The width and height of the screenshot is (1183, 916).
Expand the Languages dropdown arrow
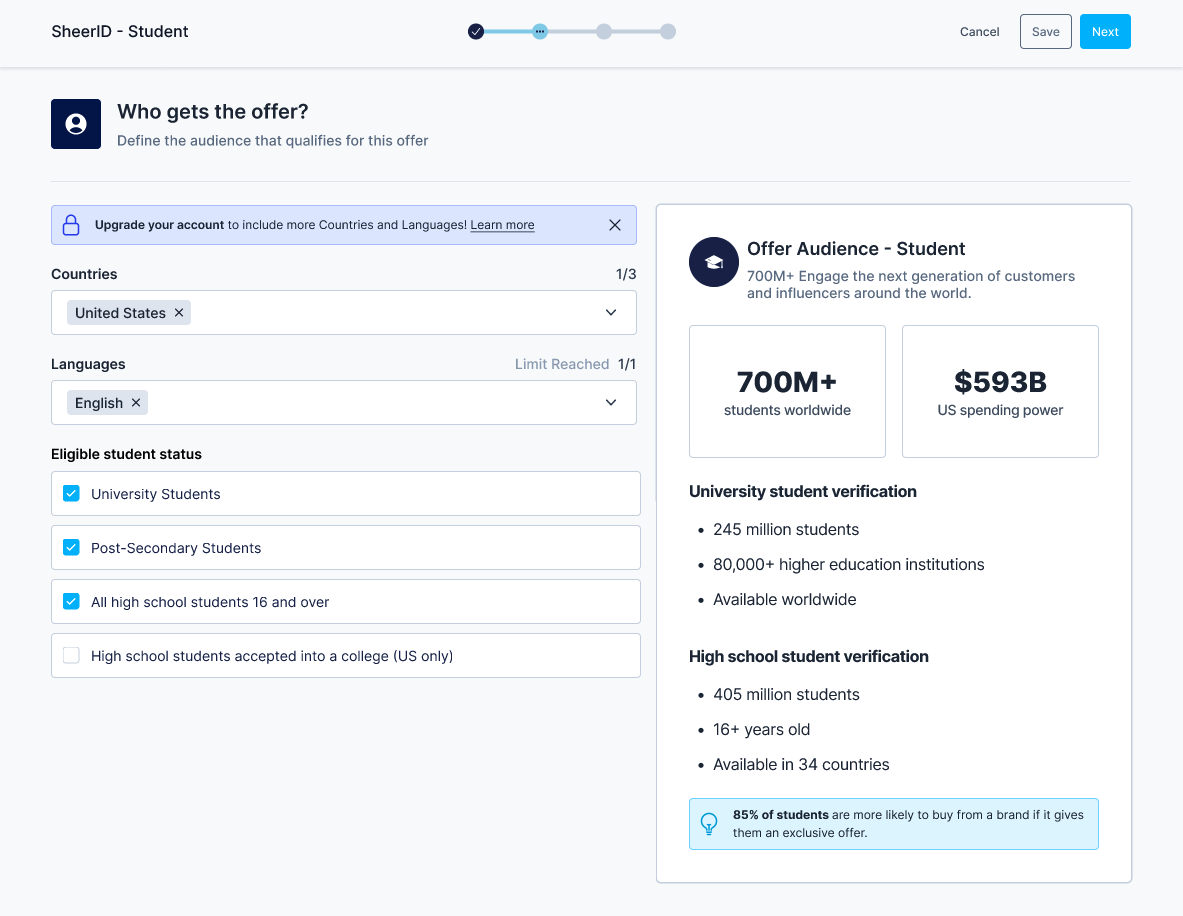tap(611, 403)
